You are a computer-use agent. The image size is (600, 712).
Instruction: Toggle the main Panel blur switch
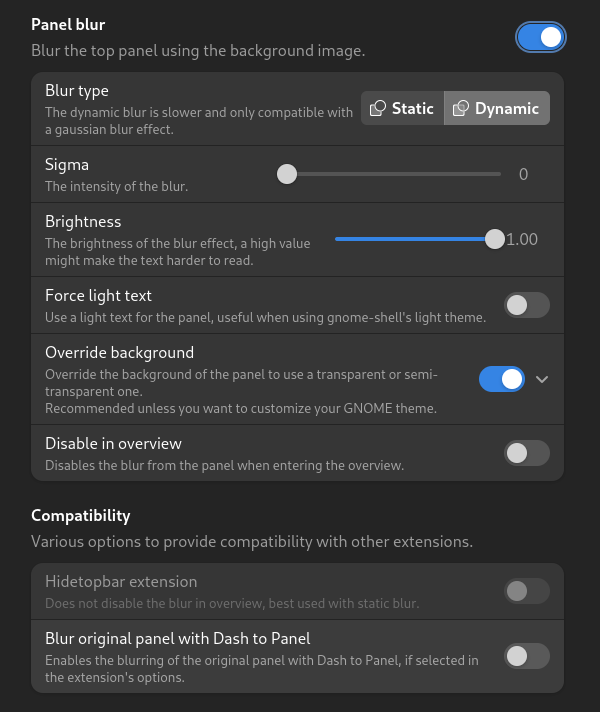coord(540,37)
